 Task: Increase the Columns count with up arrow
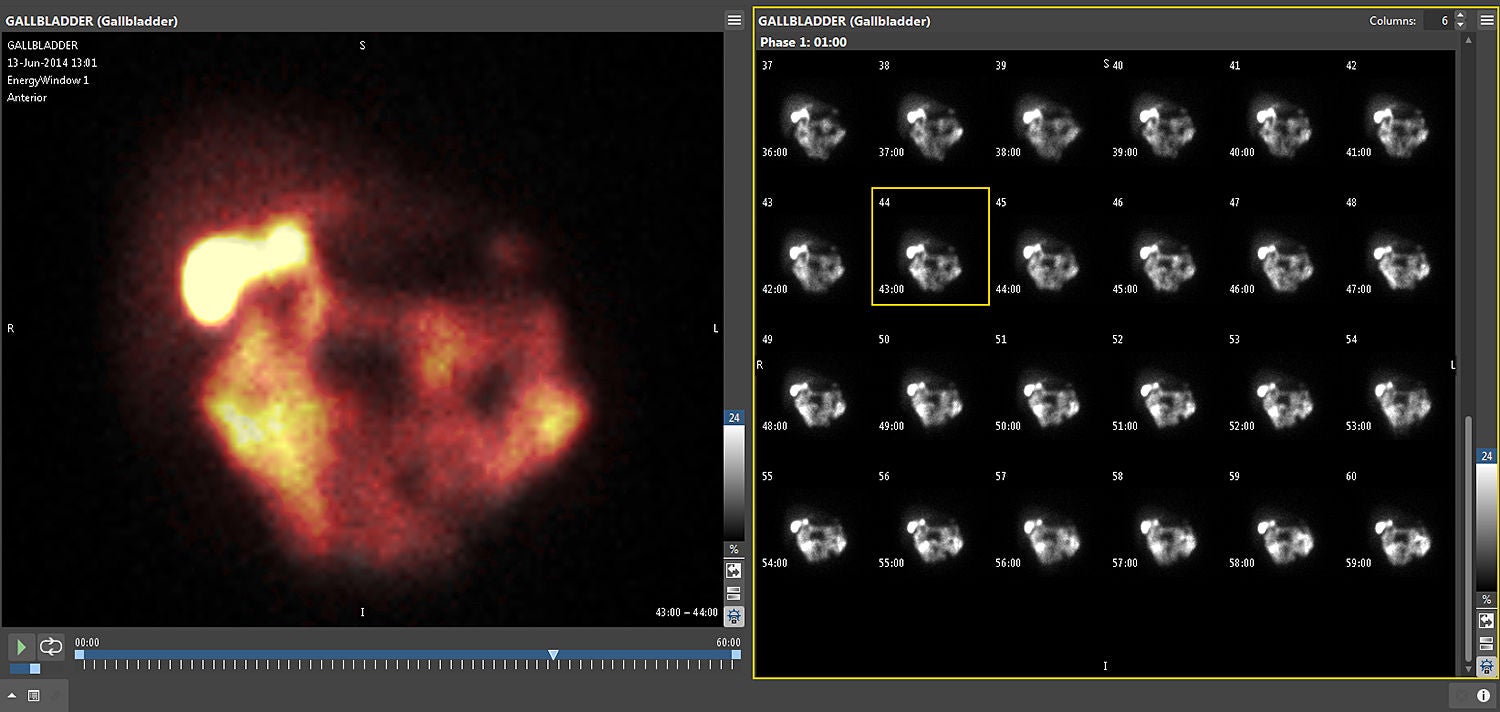[1460, 16]
